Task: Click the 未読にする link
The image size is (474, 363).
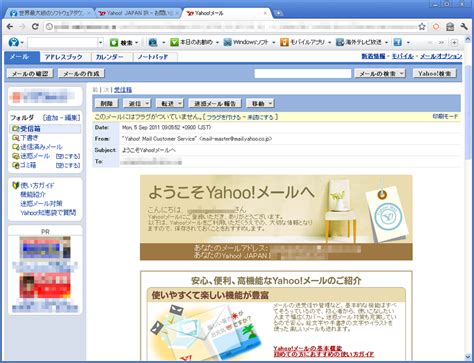Action: [260, 117]
